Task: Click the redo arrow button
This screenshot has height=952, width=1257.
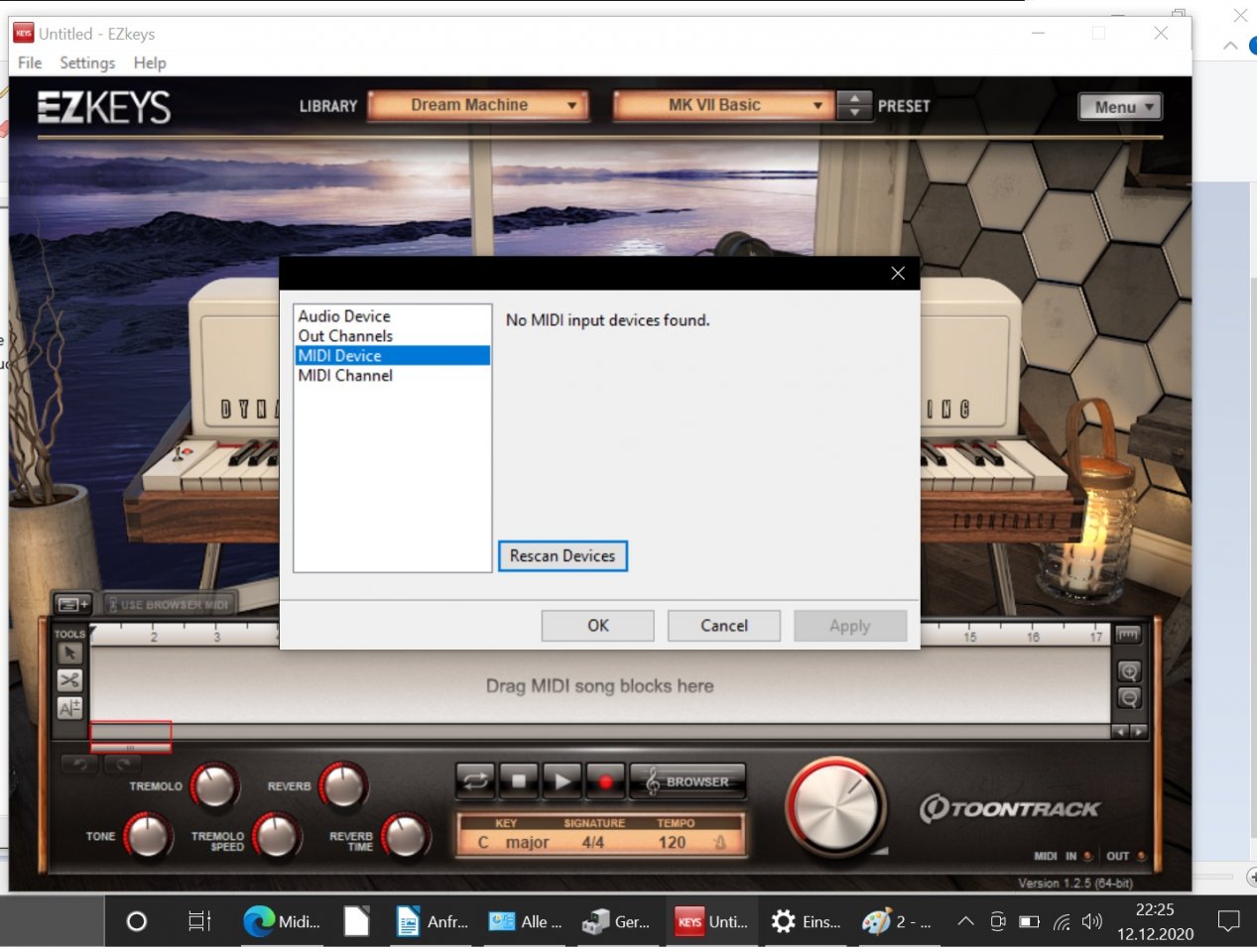Action: (x=123, y=764)
